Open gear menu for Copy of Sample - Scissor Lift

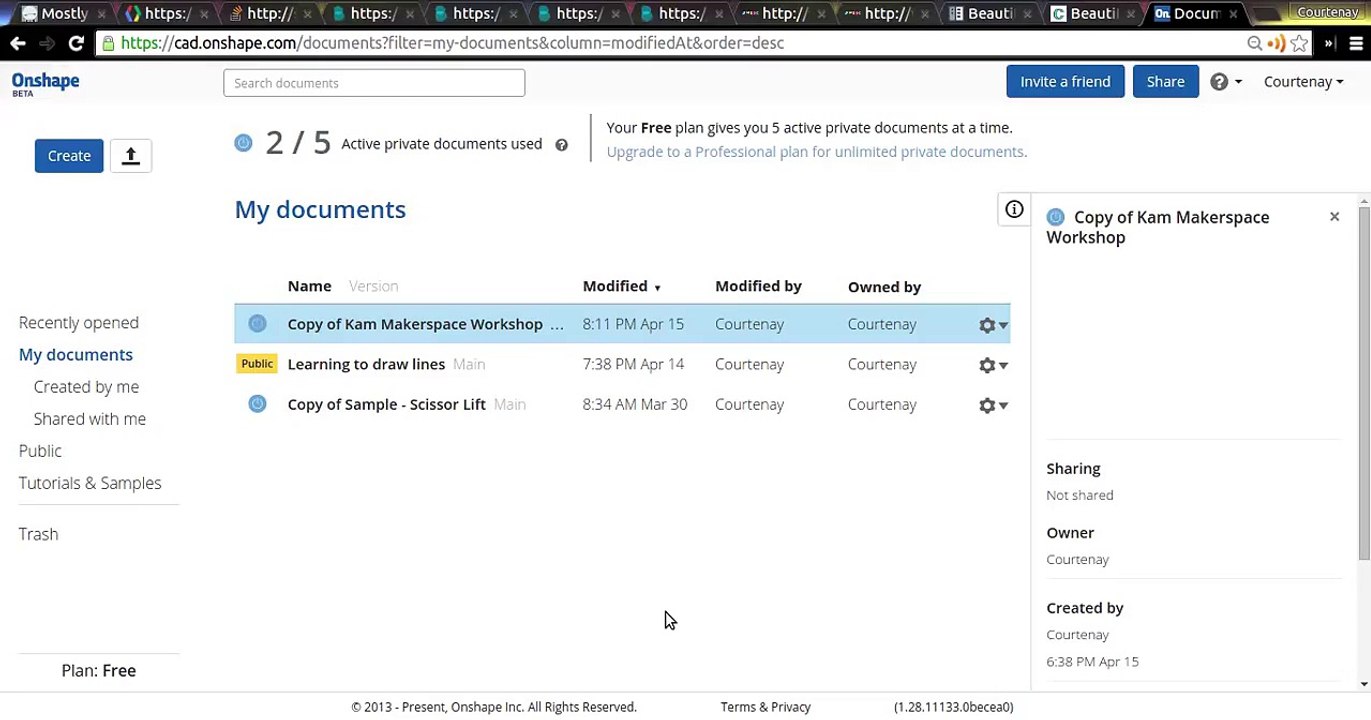993,405
